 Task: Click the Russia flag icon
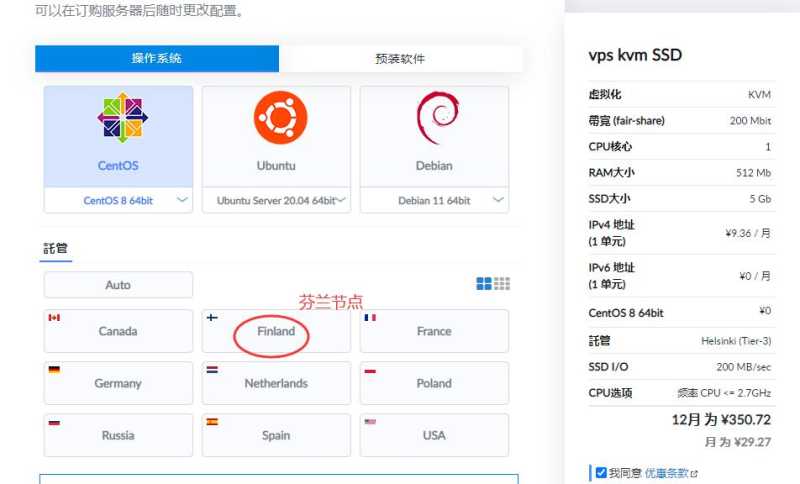coord(54,423)
